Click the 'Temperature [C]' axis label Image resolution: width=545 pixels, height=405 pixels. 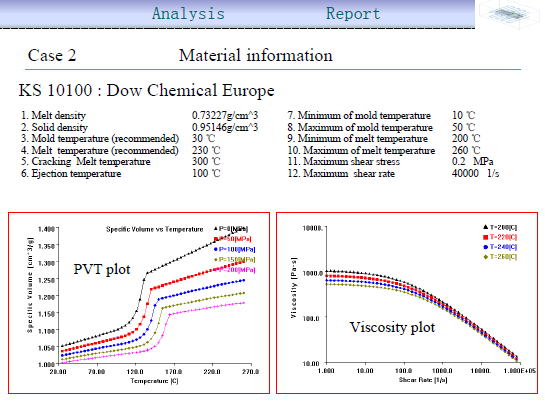154,381
